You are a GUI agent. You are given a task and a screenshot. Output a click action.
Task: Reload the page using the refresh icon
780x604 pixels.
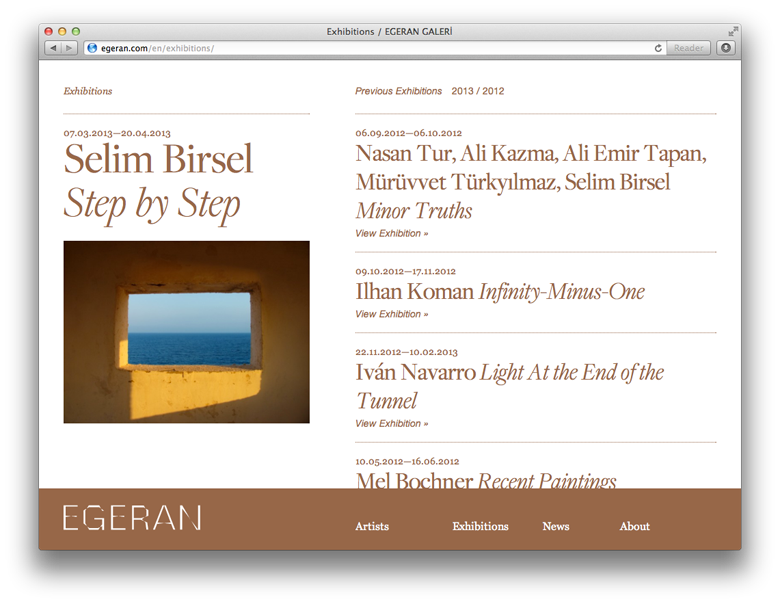(658, 48)
